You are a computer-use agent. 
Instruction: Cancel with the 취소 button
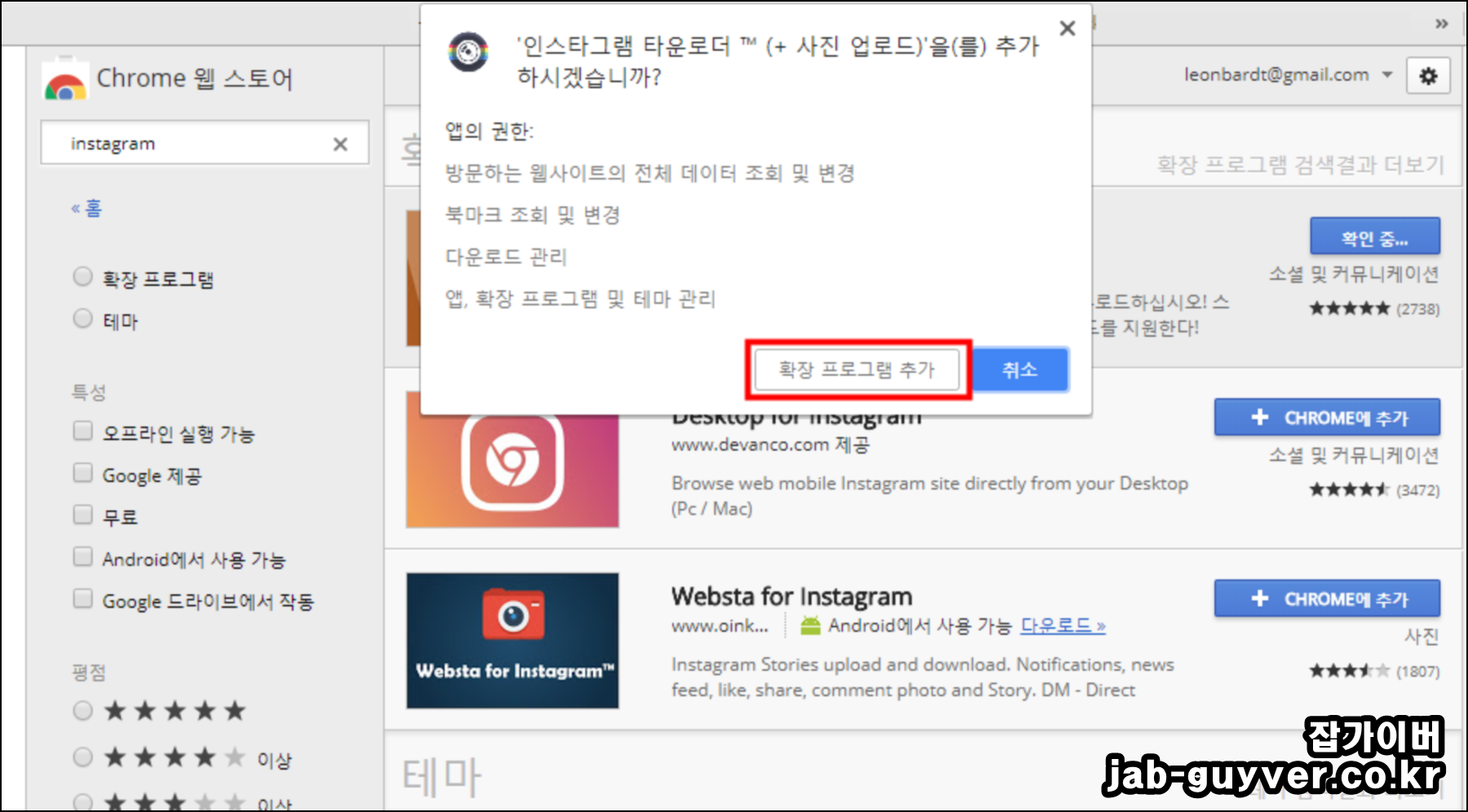click(x=1019, y=370)
